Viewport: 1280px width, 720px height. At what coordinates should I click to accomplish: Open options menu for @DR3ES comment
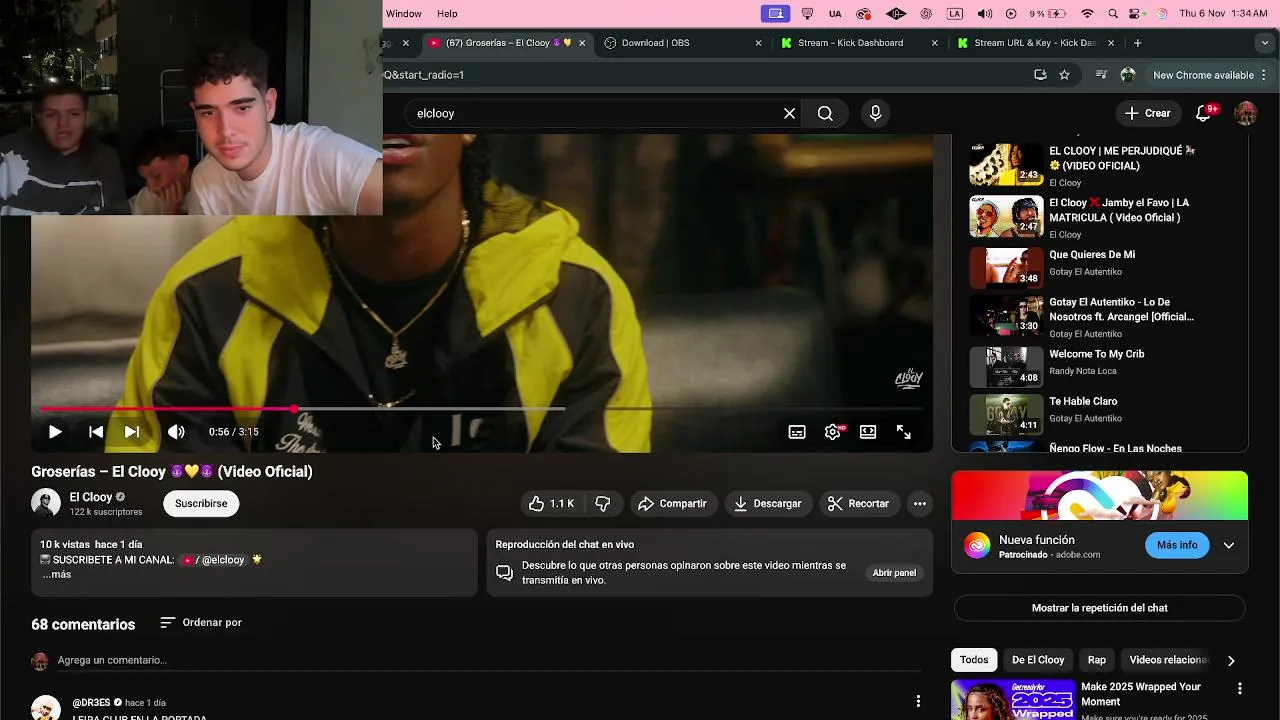pyautogui.click(x=918, y=702)
